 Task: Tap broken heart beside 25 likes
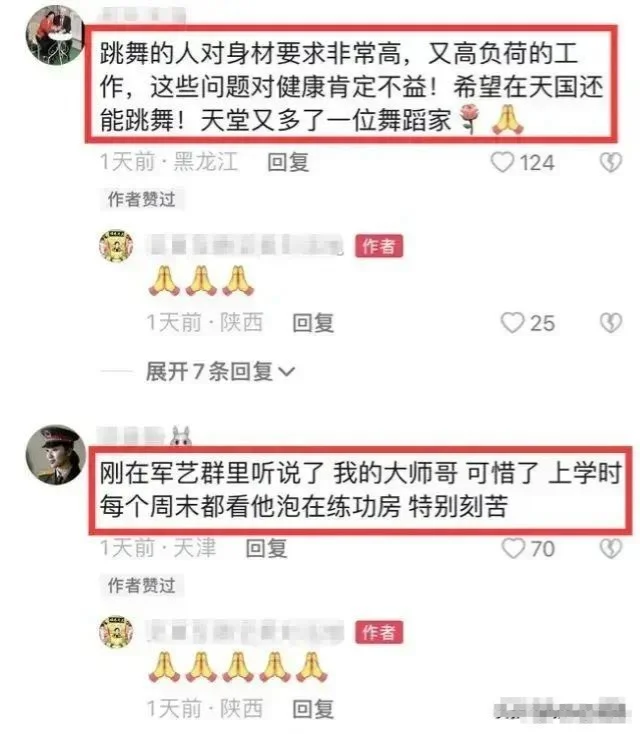coord(611,323)
